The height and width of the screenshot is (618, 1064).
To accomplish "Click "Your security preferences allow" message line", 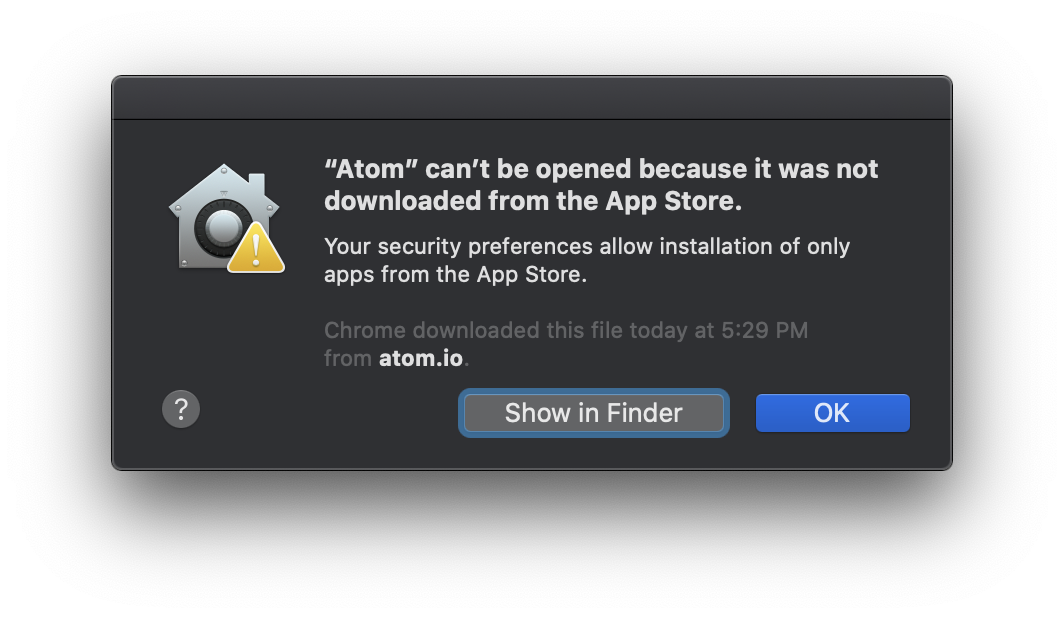I will tap(489, 246).
